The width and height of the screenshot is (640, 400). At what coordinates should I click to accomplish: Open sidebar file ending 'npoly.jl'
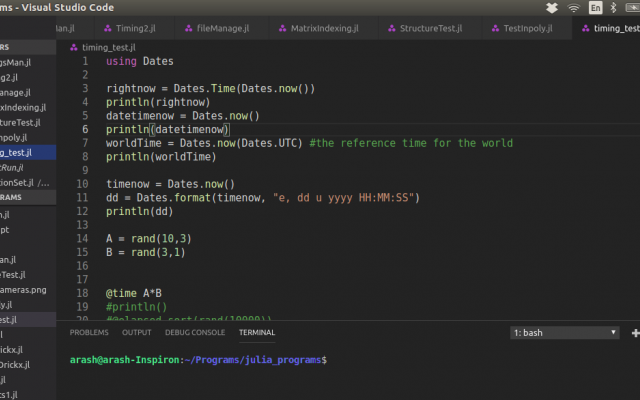pos(28,138)
